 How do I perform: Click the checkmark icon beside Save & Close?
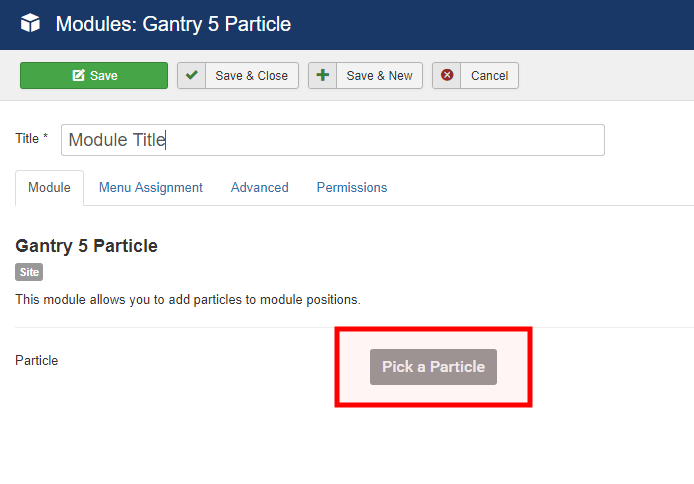pyautogui.click(x=192, y=76)
